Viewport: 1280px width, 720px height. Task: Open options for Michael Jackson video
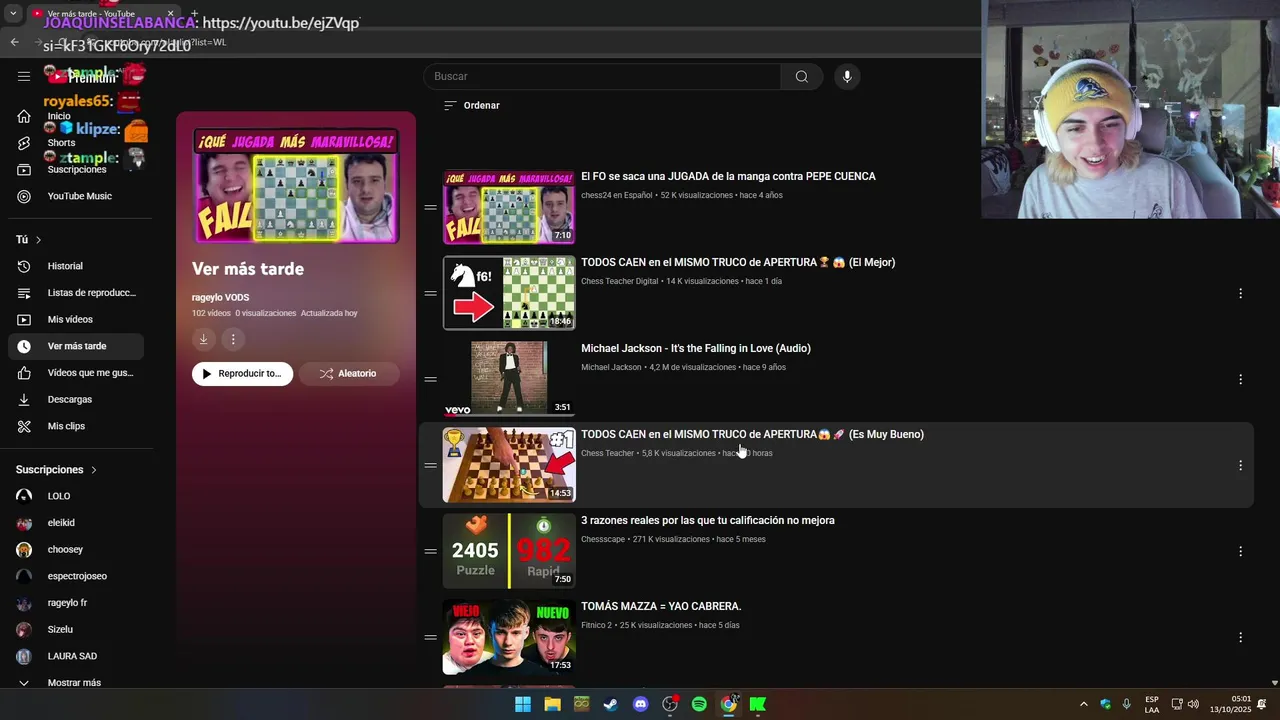point(1240,379)
